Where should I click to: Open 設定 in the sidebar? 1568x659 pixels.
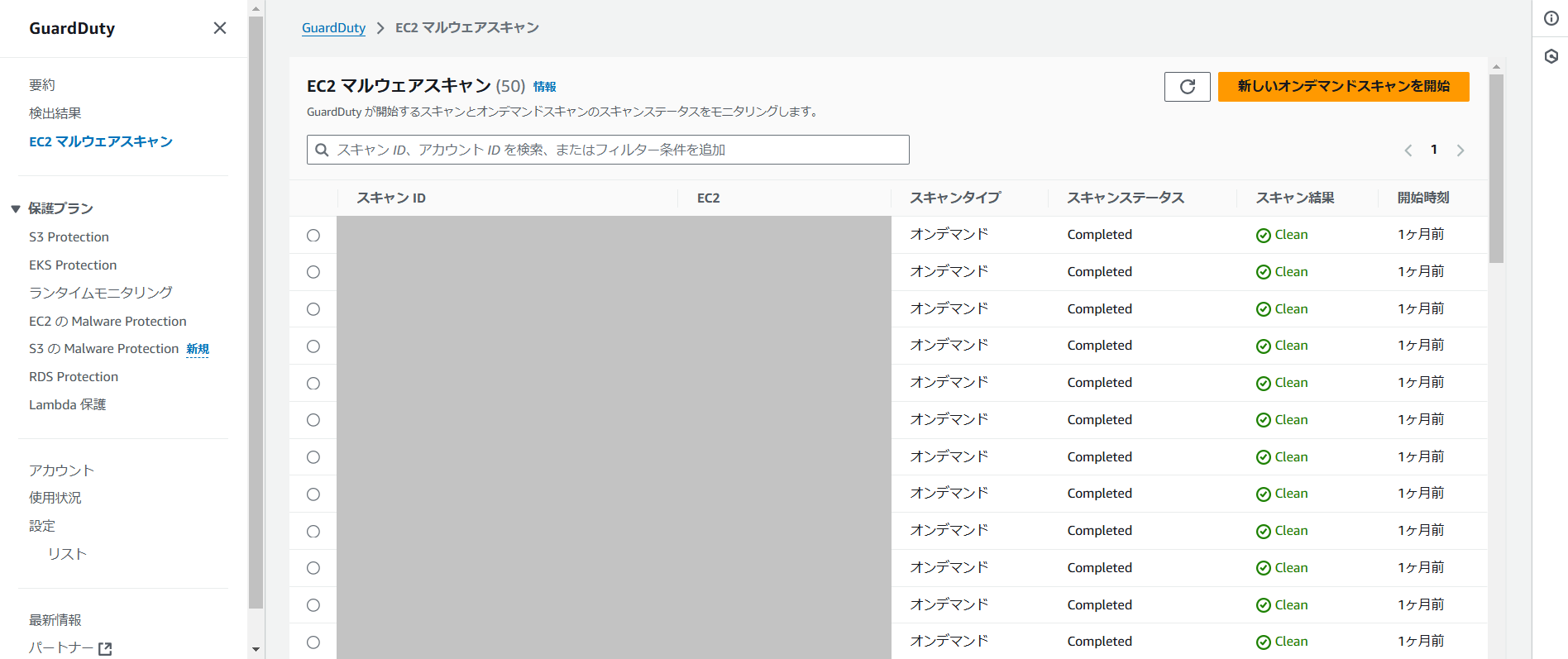(42, 526)
